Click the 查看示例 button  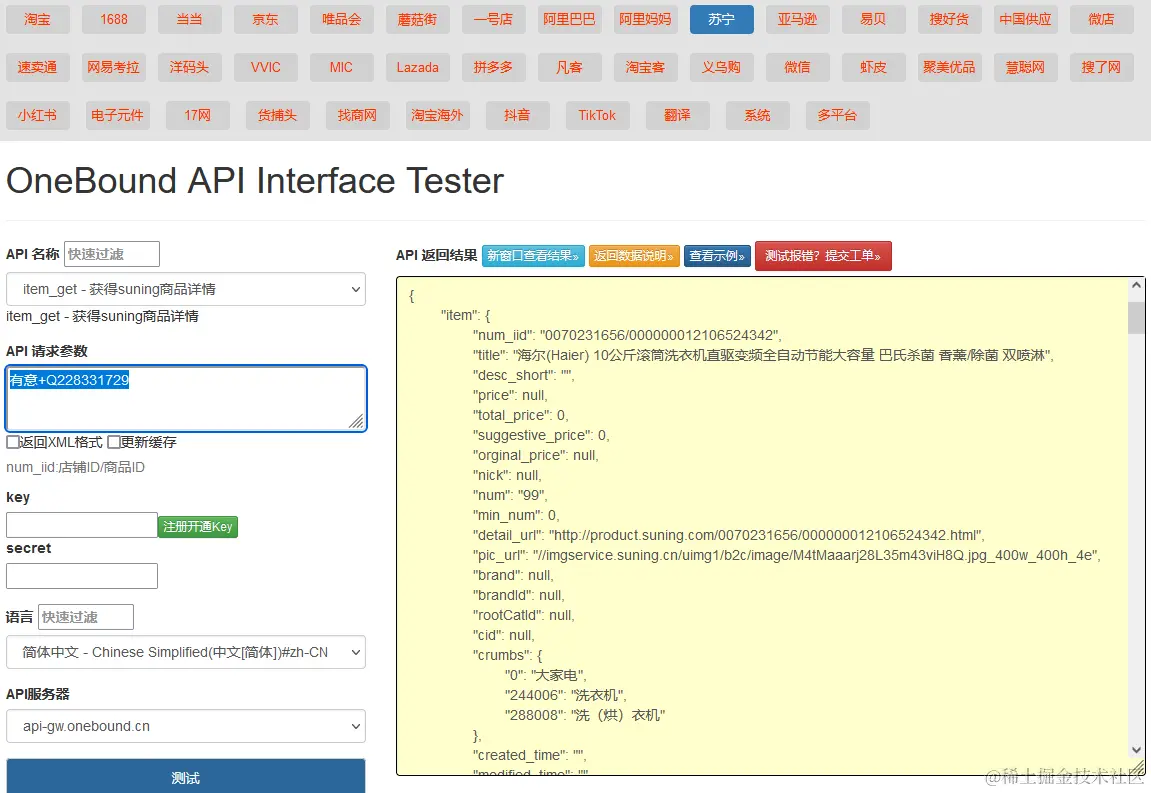[717, 256]
